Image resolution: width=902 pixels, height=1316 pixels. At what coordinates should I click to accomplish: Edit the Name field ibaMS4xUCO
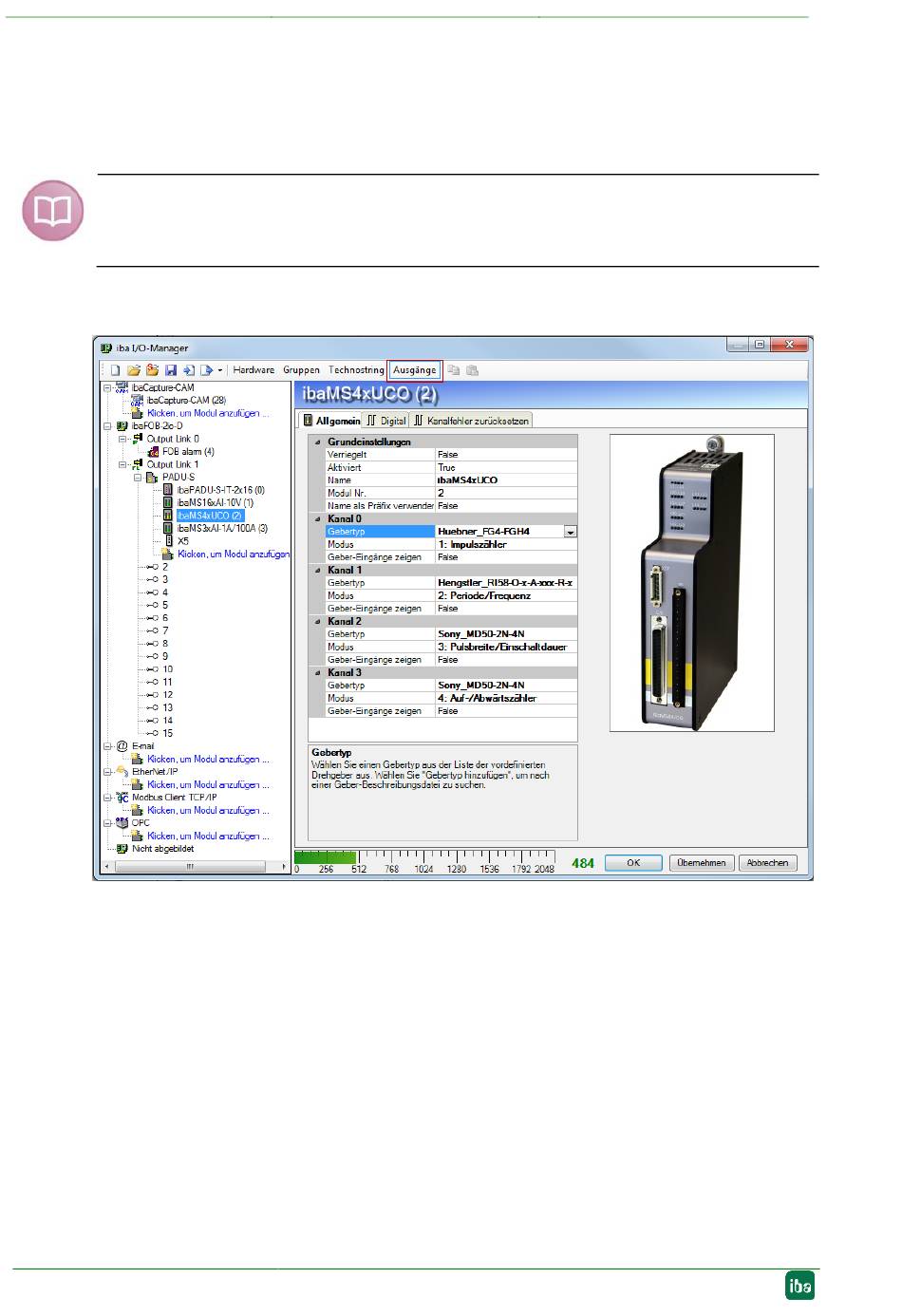(x=506, y=480)
